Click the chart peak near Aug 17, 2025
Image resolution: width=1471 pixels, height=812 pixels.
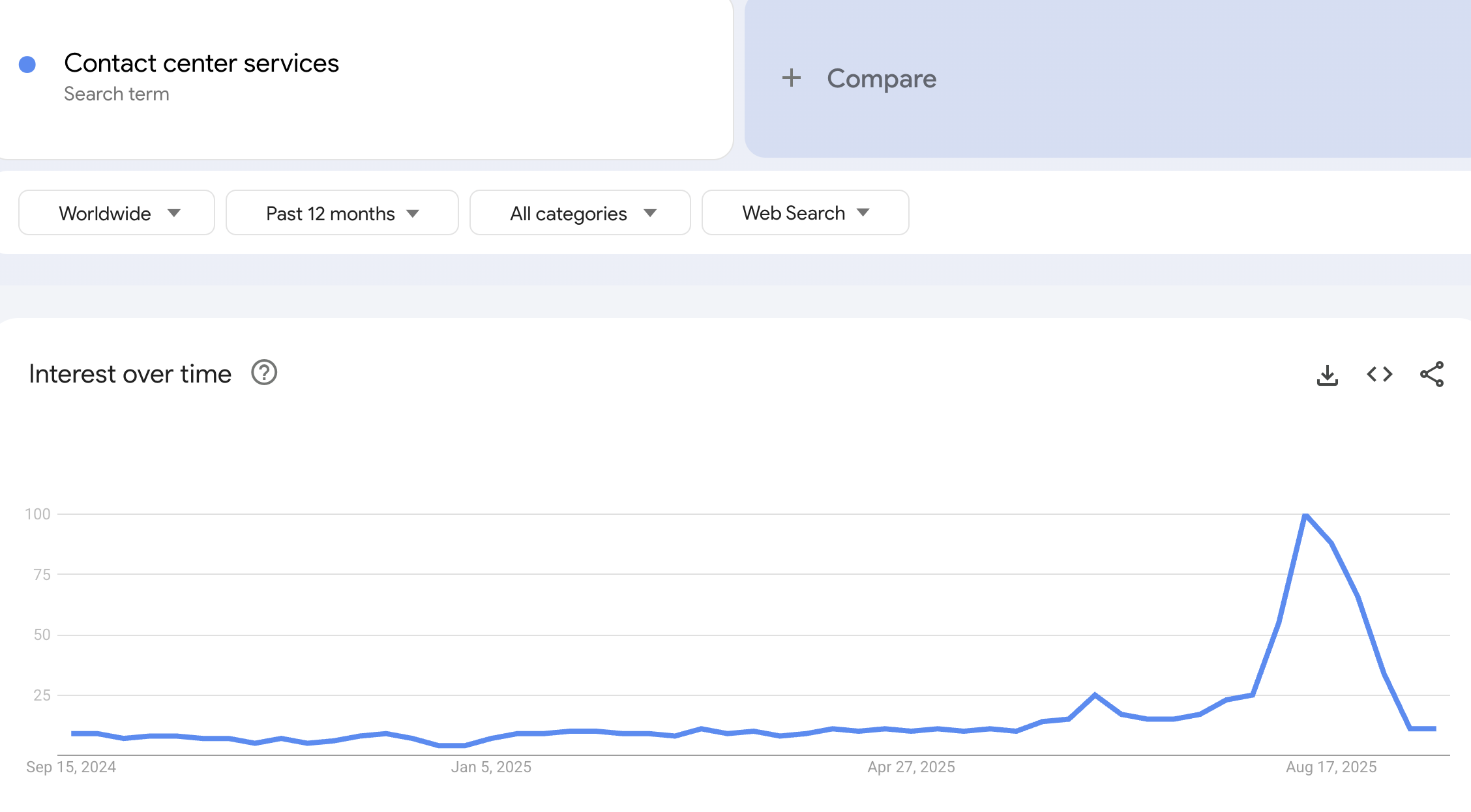coord(1304,514)
